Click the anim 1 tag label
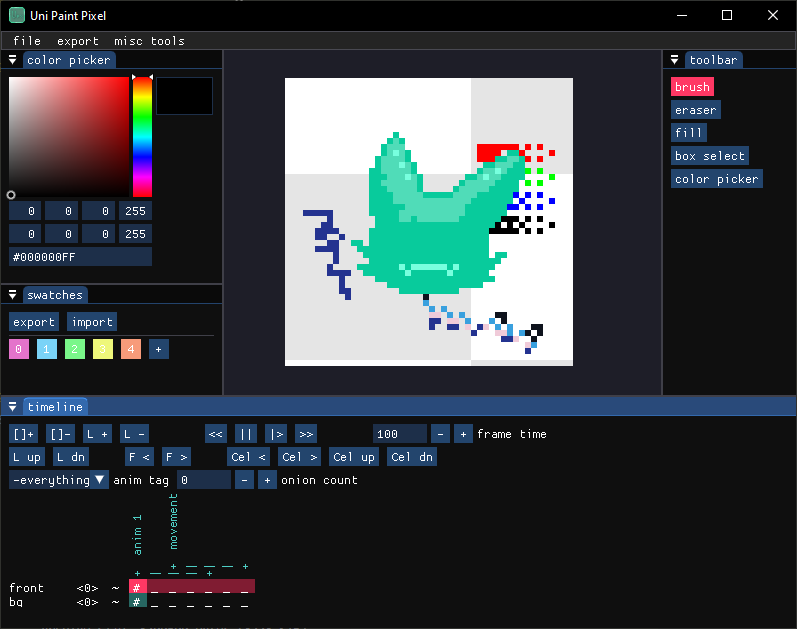797x629 pixels. click(x=137, y=534)
